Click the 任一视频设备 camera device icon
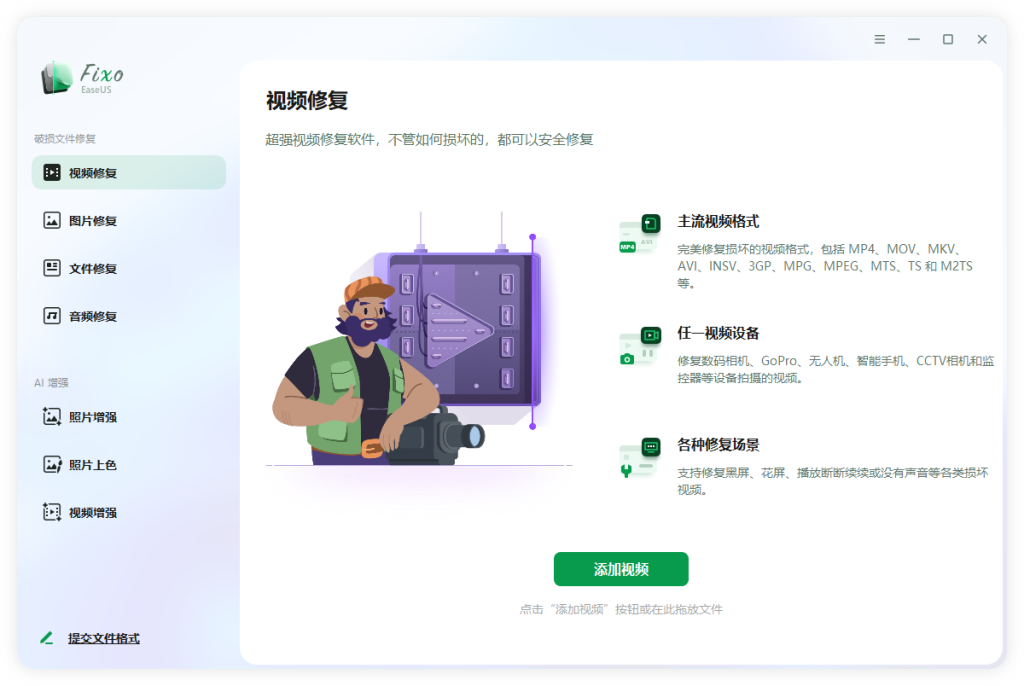1024x686 pixels. point(639,346)
